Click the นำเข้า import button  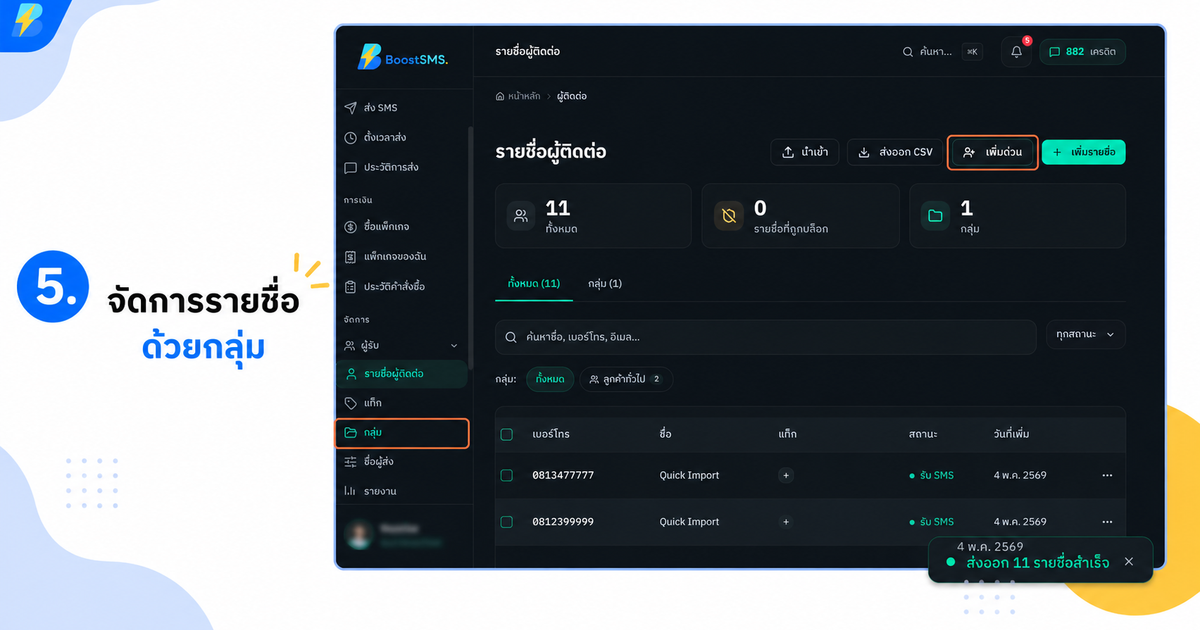805,152
